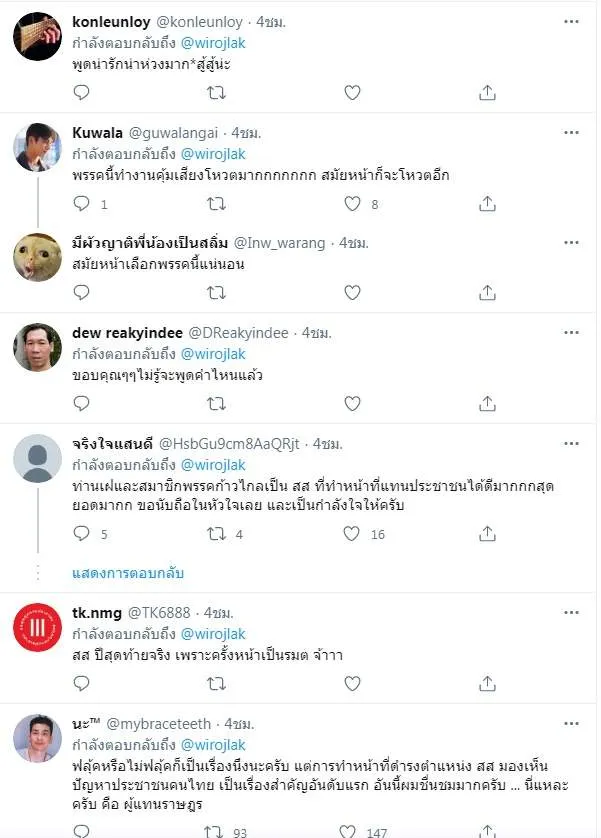This screenshot has width=601, height=838.
Task: Share konleunloy's tweet
Action: [x=487, y=92]
